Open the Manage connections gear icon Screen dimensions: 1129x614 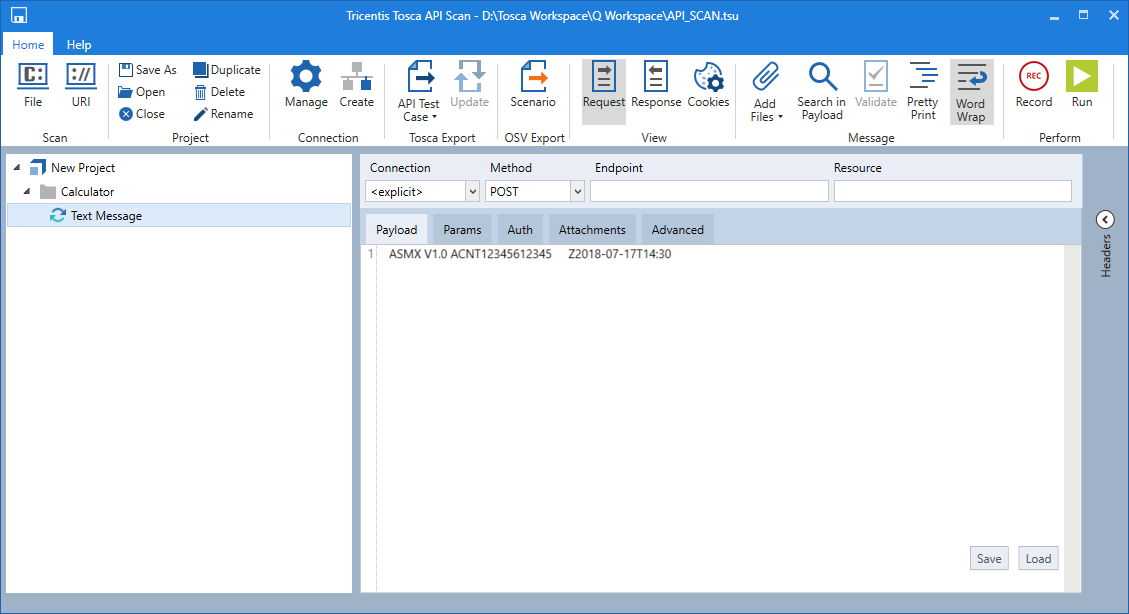[x=306, y=84]
